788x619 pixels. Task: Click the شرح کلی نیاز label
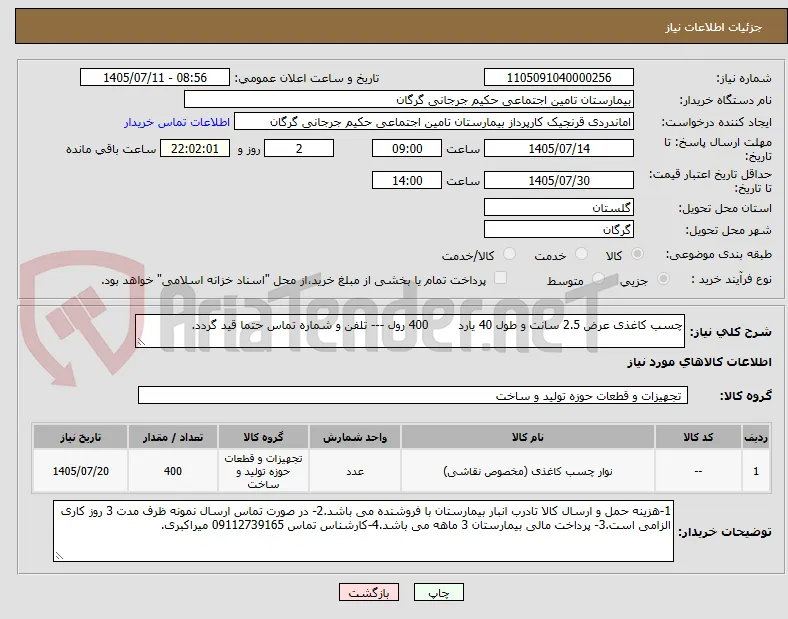tap(730, 332)
